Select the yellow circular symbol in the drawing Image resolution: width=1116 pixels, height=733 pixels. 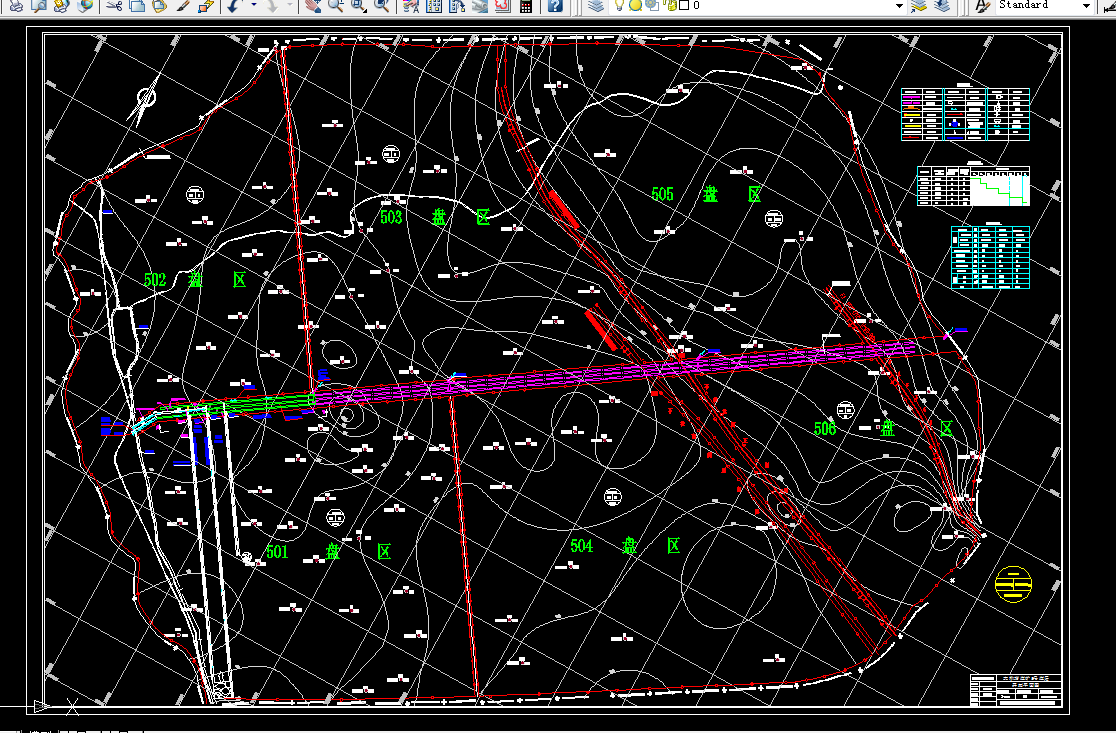[1014, 584]
